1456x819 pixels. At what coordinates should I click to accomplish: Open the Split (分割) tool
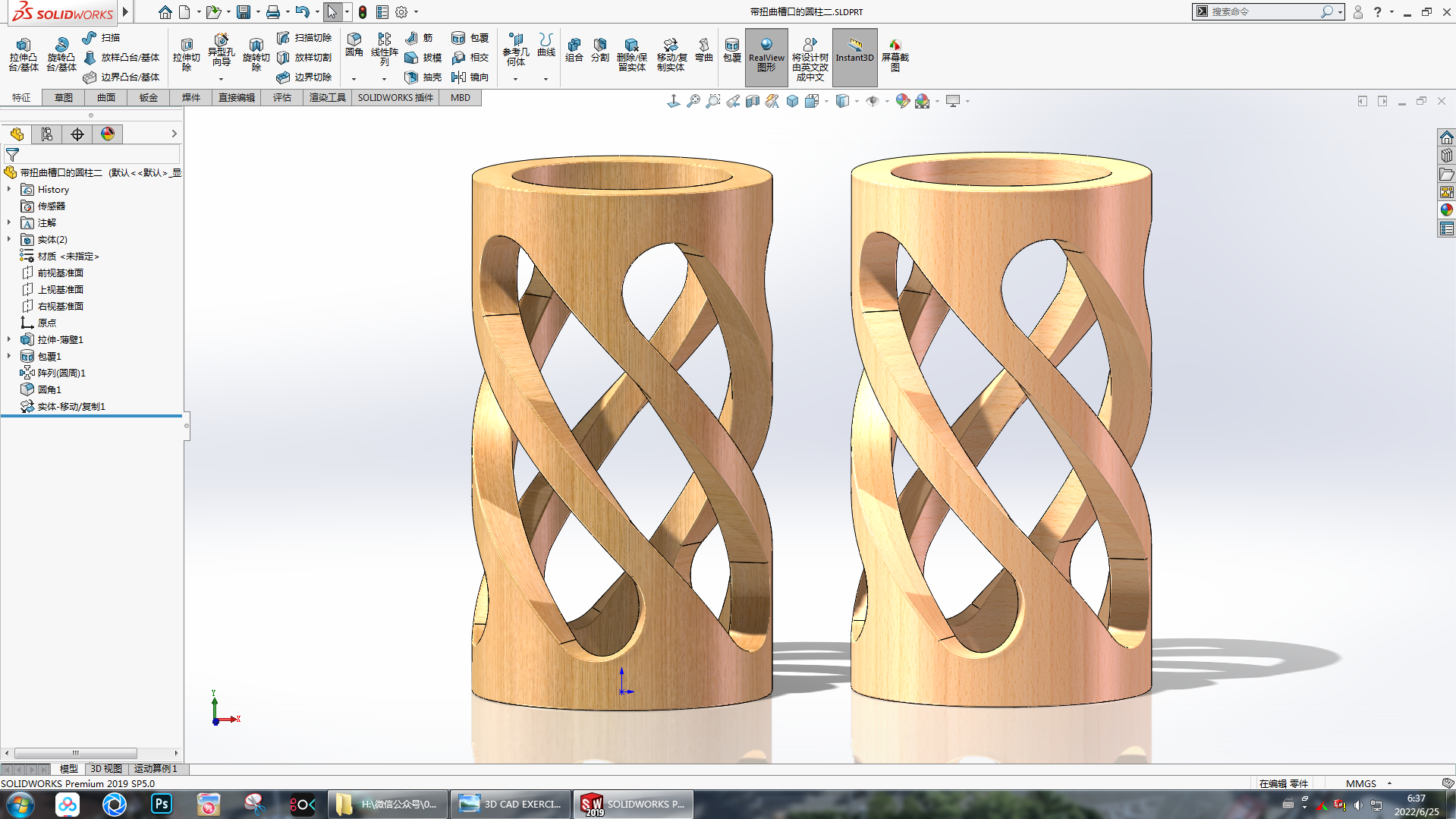coord(600,50)
